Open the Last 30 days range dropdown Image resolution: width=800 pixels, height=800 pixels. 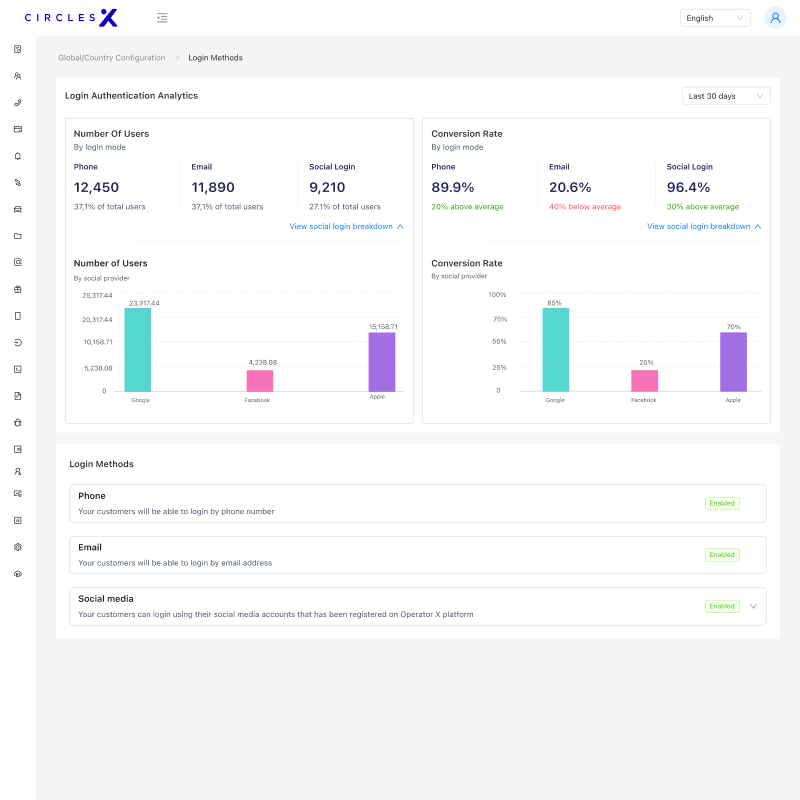726,96
